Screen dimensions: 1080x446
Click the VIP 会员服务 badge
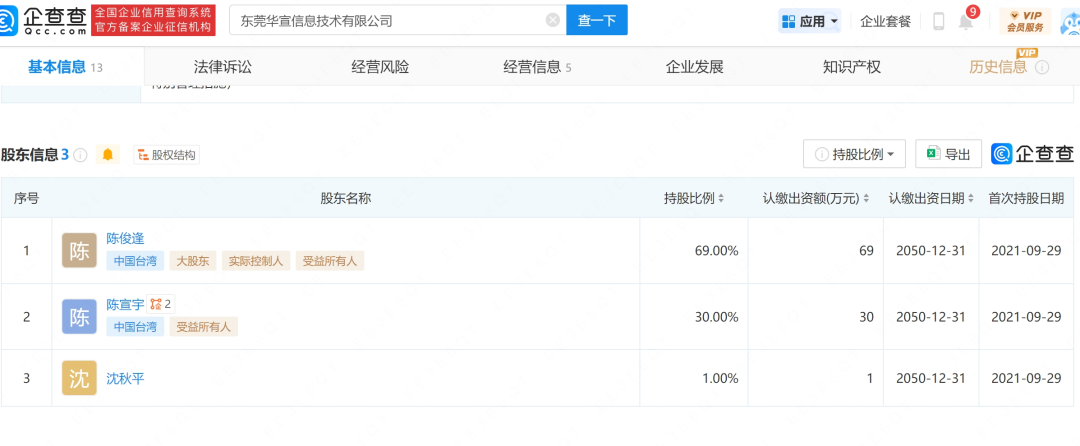pos(1025,20)
